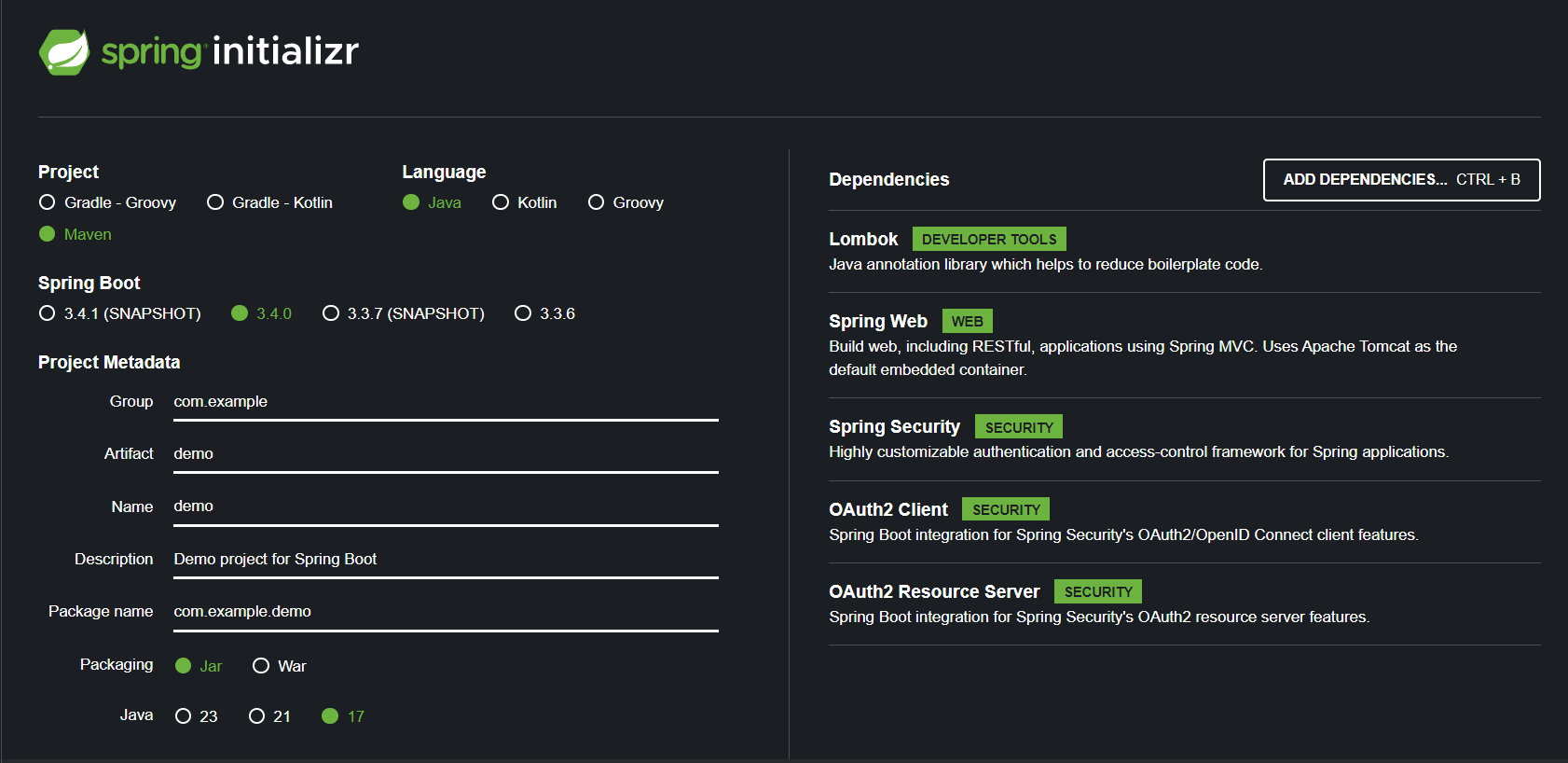Click the Project Metadata heading
The height and width of the screenshot is (763, 1568).
click(x=109, y=362)
